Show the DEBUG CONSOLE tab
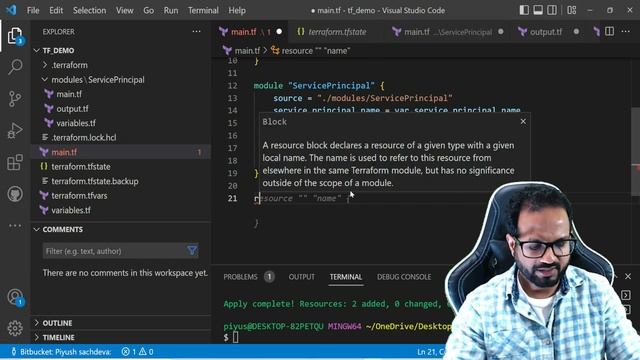 click(x=404, y=277)
